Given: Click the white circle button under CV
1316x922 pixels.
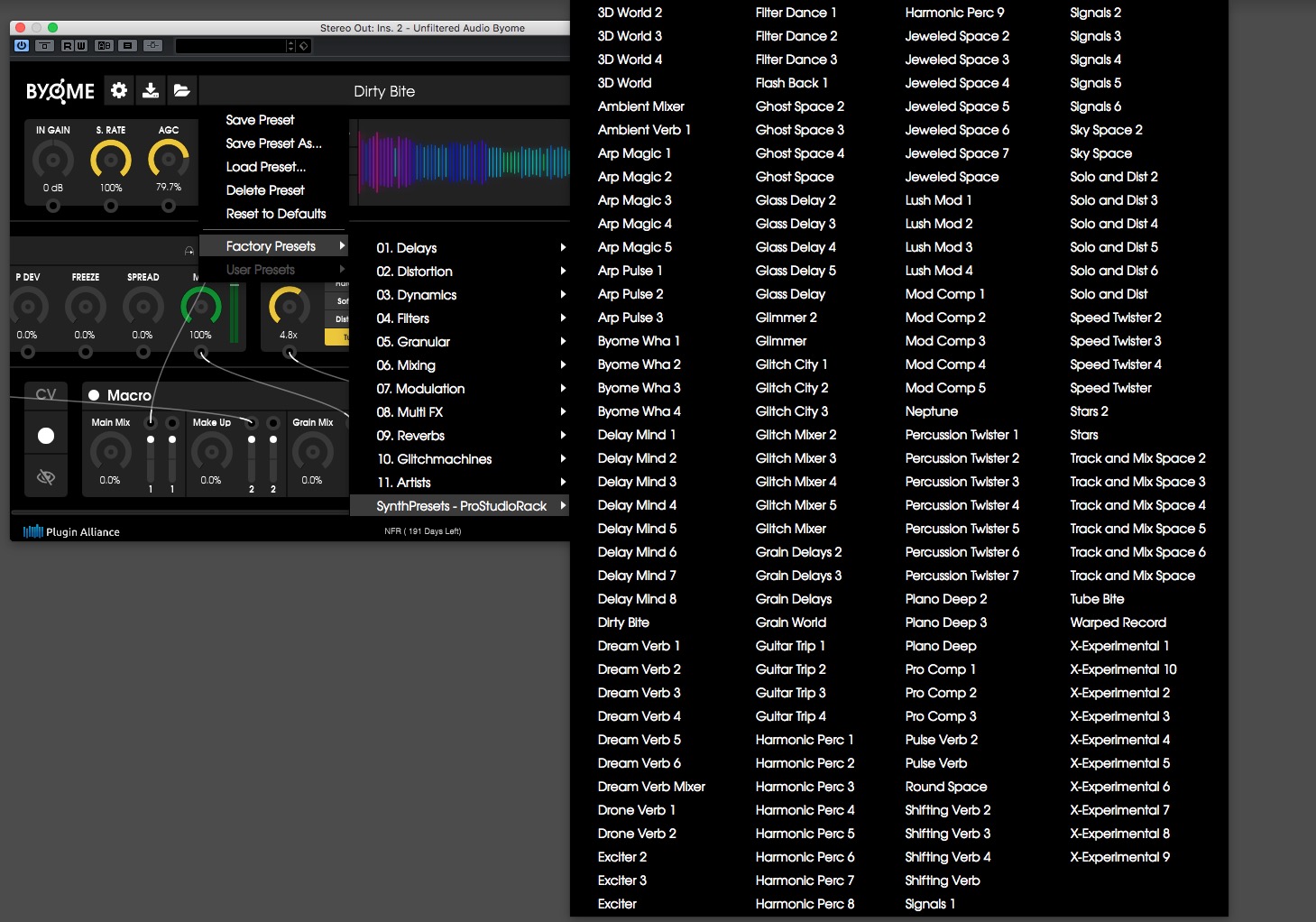Looking at the screenshot, I should pyautogui.click(x=46, y=436).
